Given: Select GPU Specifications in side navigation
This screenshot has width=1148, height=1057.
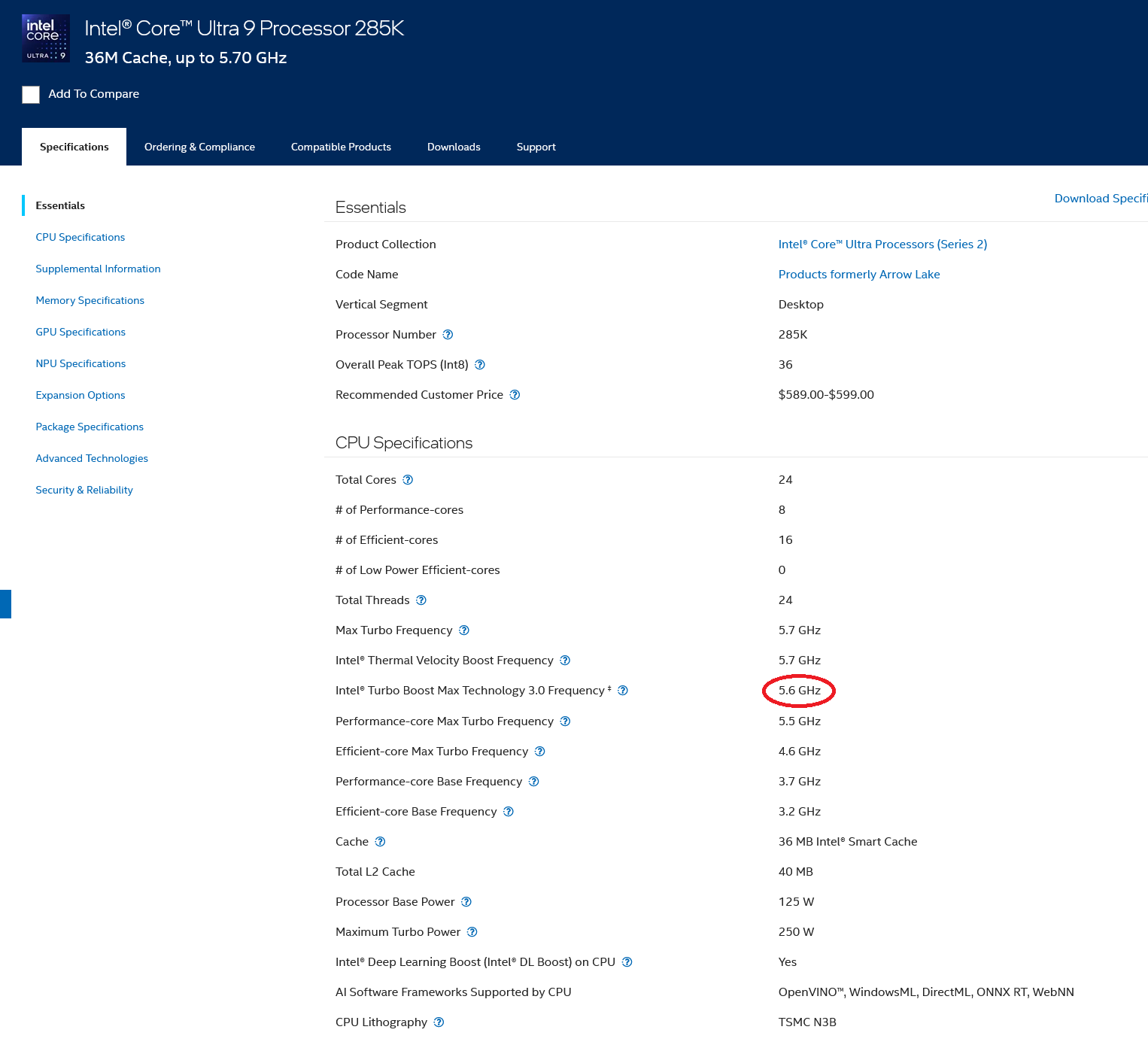Looking at the screenshot, I should 80,333.
